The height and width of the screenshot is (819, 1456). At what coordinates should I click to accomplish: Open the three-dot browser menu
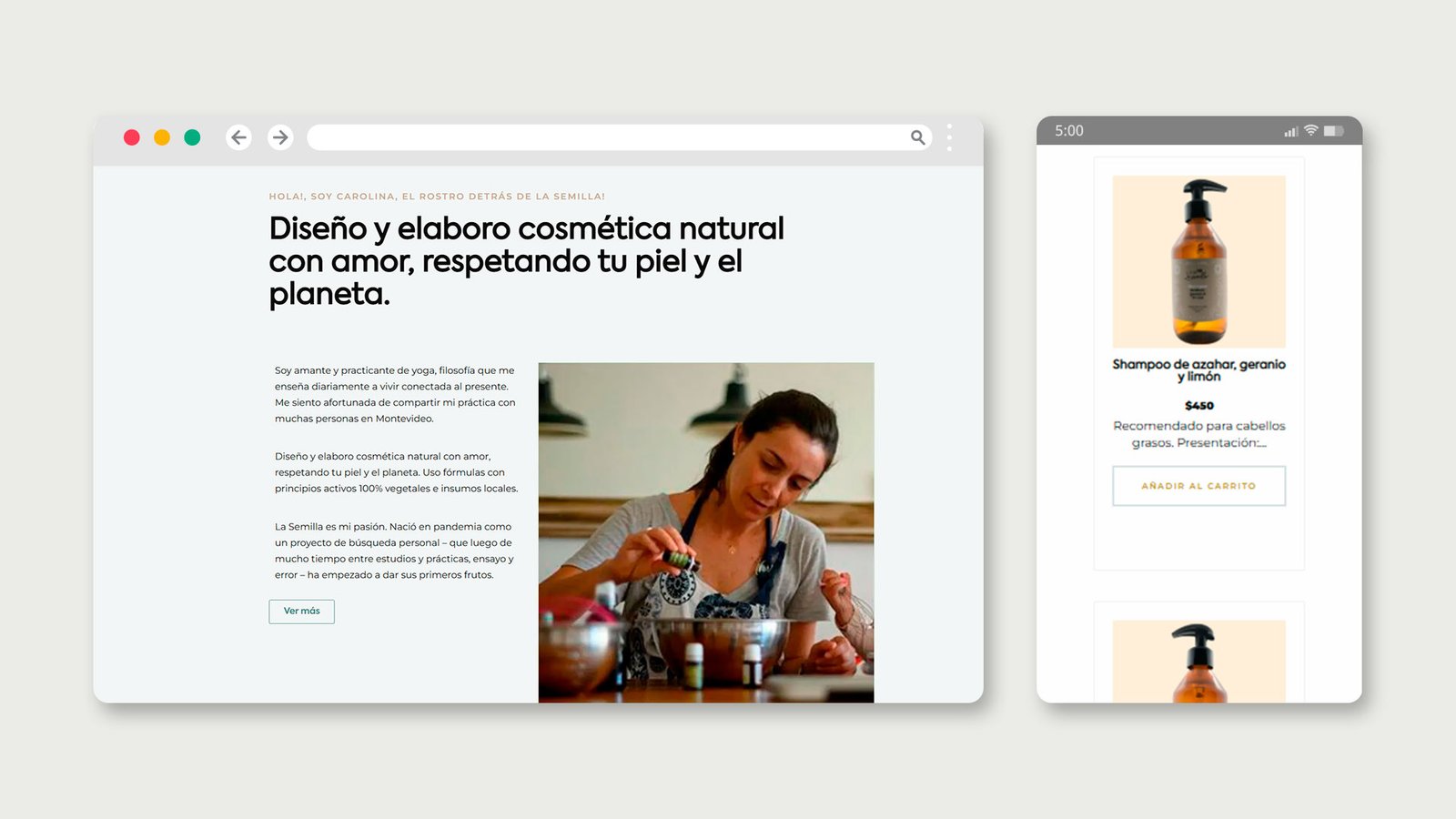pos(949,137)
